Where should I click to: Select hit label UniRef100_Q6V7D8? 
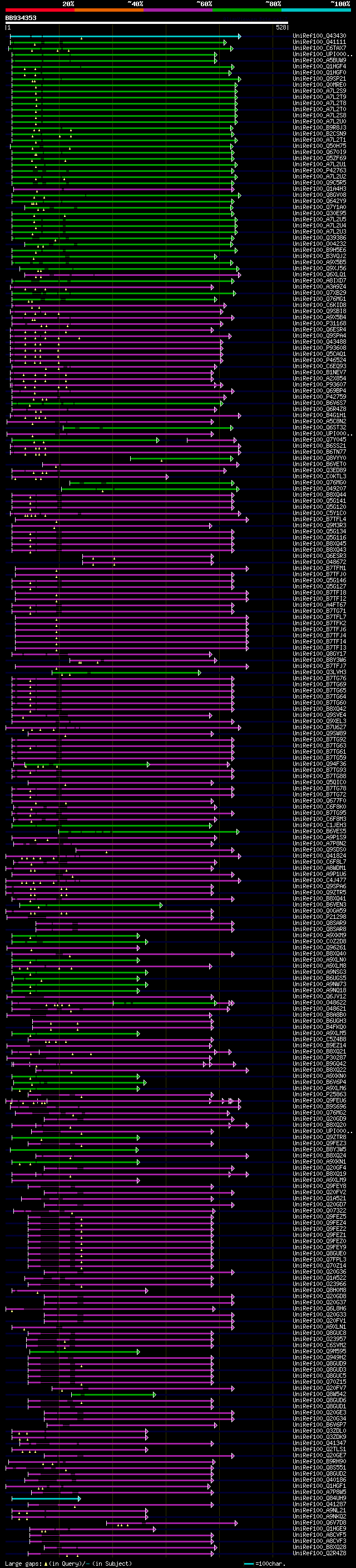319,1523
